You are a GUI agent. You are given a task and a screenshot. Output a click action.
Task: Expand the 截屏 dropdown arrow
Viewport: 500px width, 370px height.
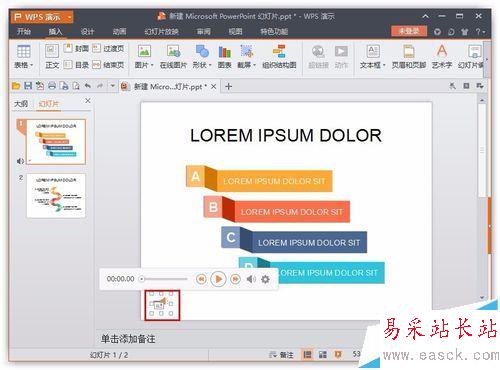254,65
